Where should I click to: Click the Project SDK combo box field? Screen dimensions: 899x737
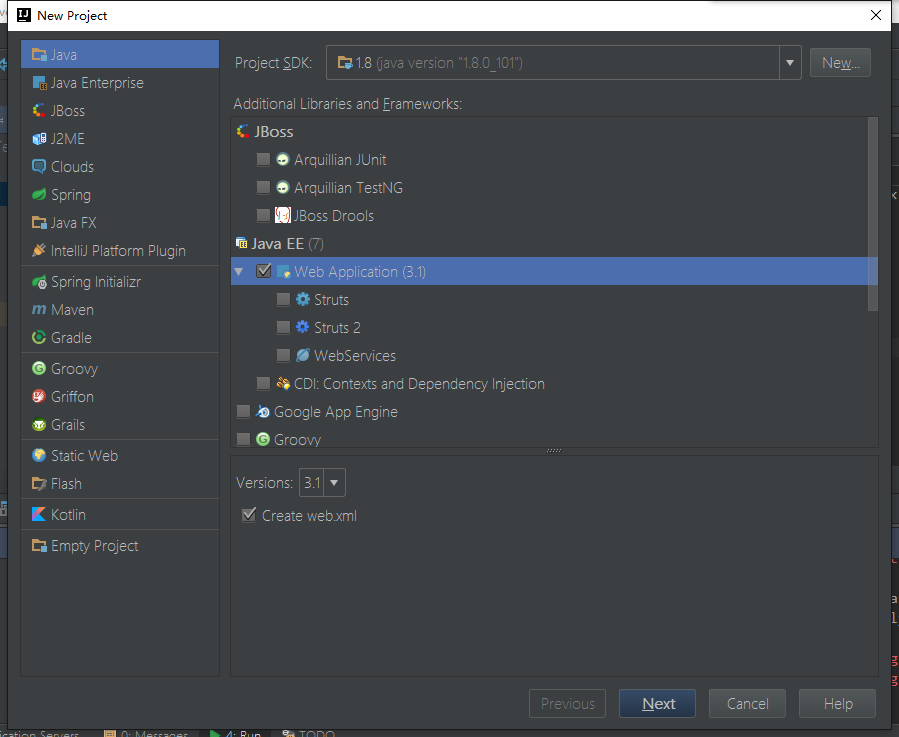[564, 63]
